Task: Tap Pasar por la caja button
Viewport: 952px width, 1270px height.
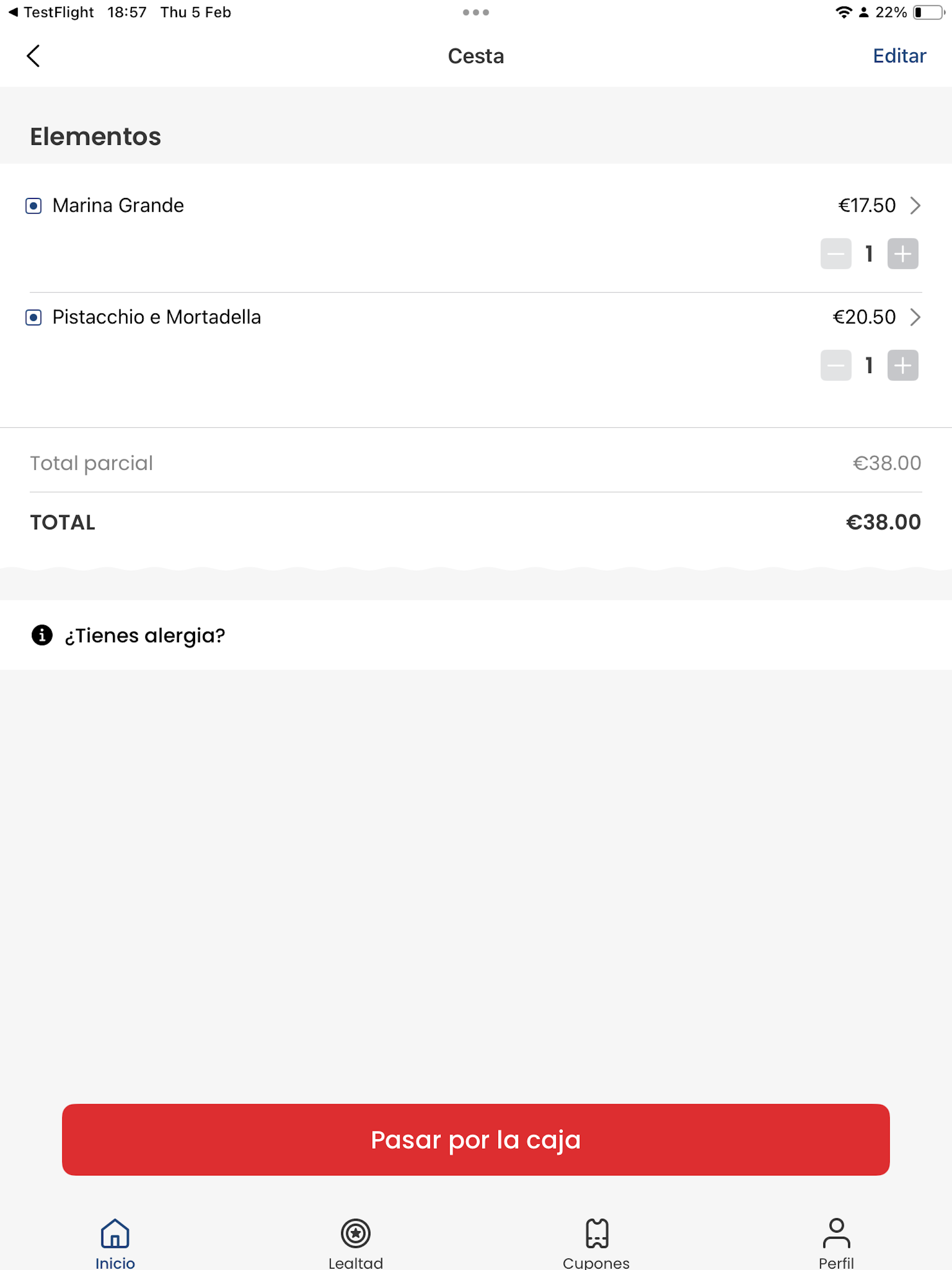Action: pos(476,1139)
